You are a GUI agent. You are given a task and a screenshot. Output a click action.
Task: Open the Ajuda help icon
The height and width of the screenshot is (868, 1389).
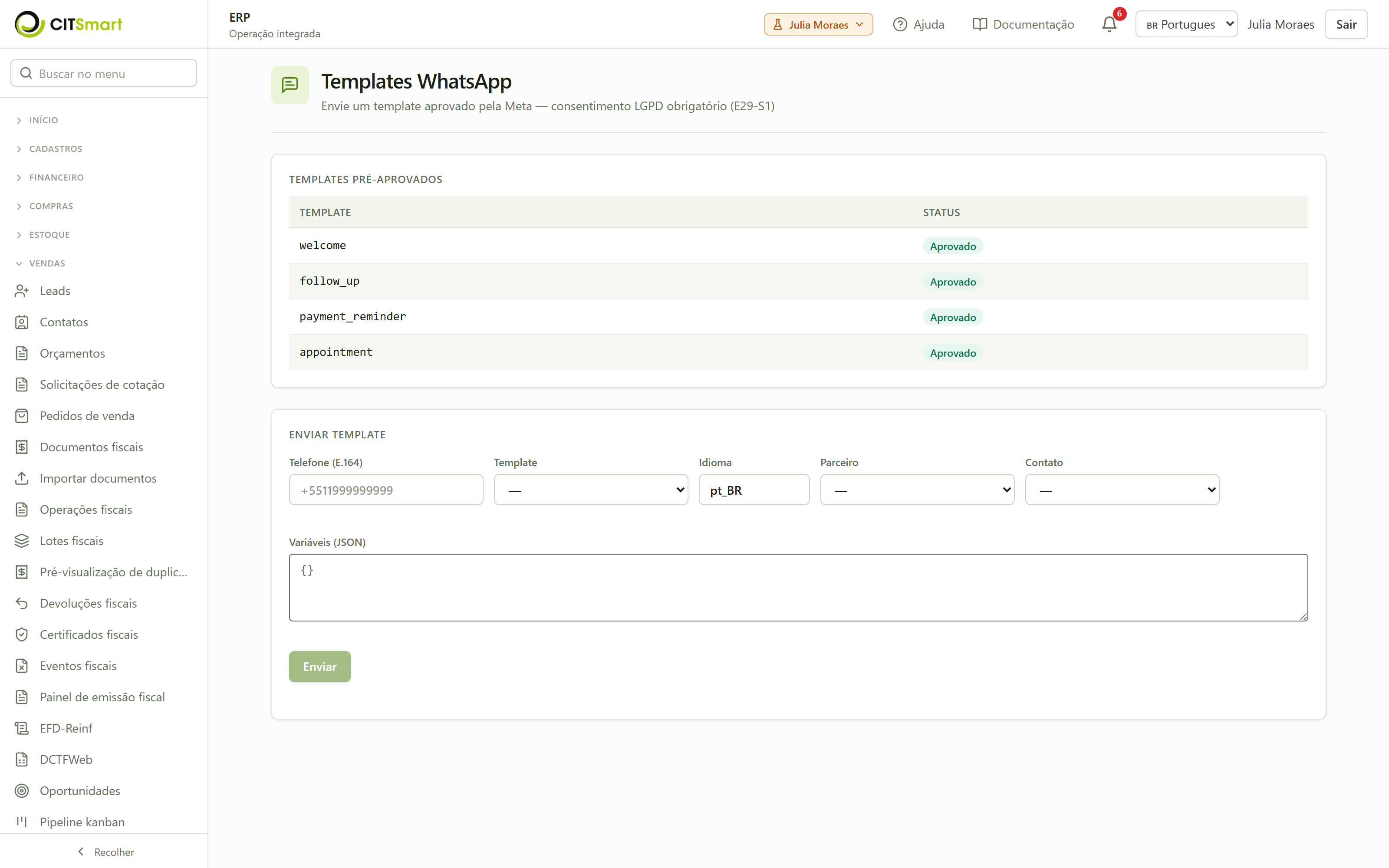(x=900, y=25)
